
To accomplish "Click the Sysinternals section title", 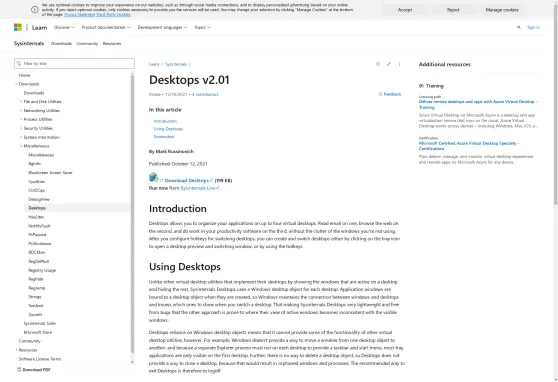I will pyautogui.click(x=29, y=43).
